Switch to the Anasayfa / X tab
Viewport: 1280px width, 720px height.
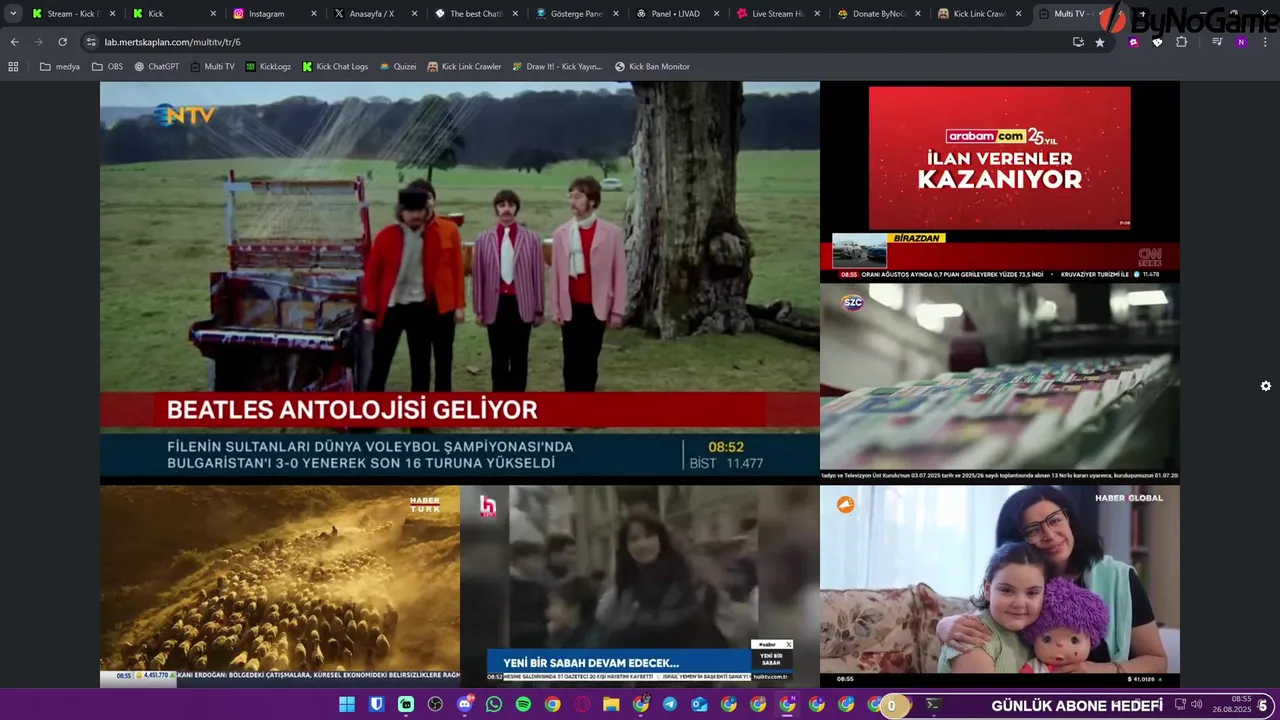pyautogui.click(x=375, y=14)
